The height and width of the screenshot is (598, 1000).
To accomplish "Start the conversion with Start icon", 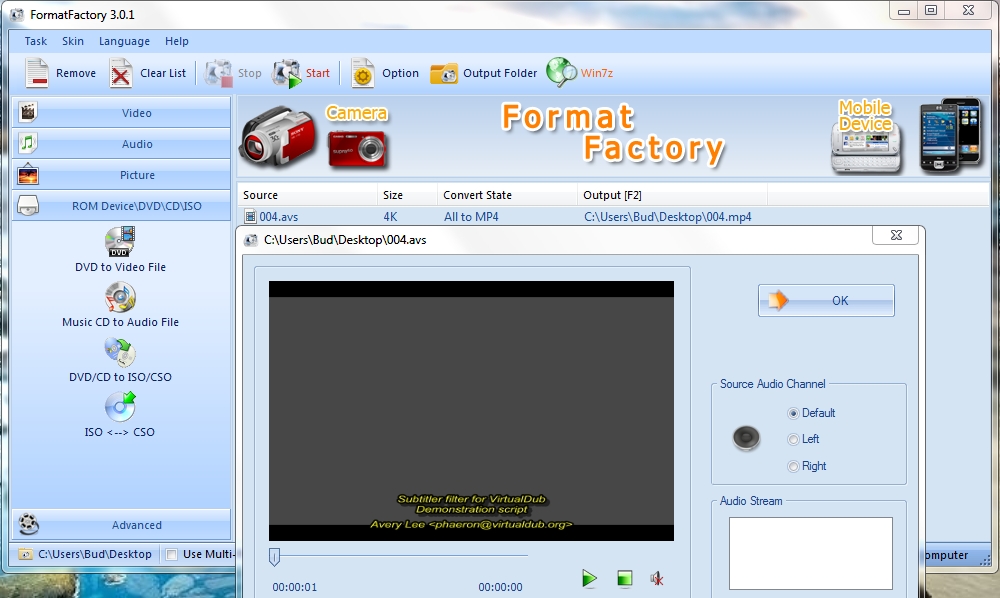I will (x=287, y=73).
